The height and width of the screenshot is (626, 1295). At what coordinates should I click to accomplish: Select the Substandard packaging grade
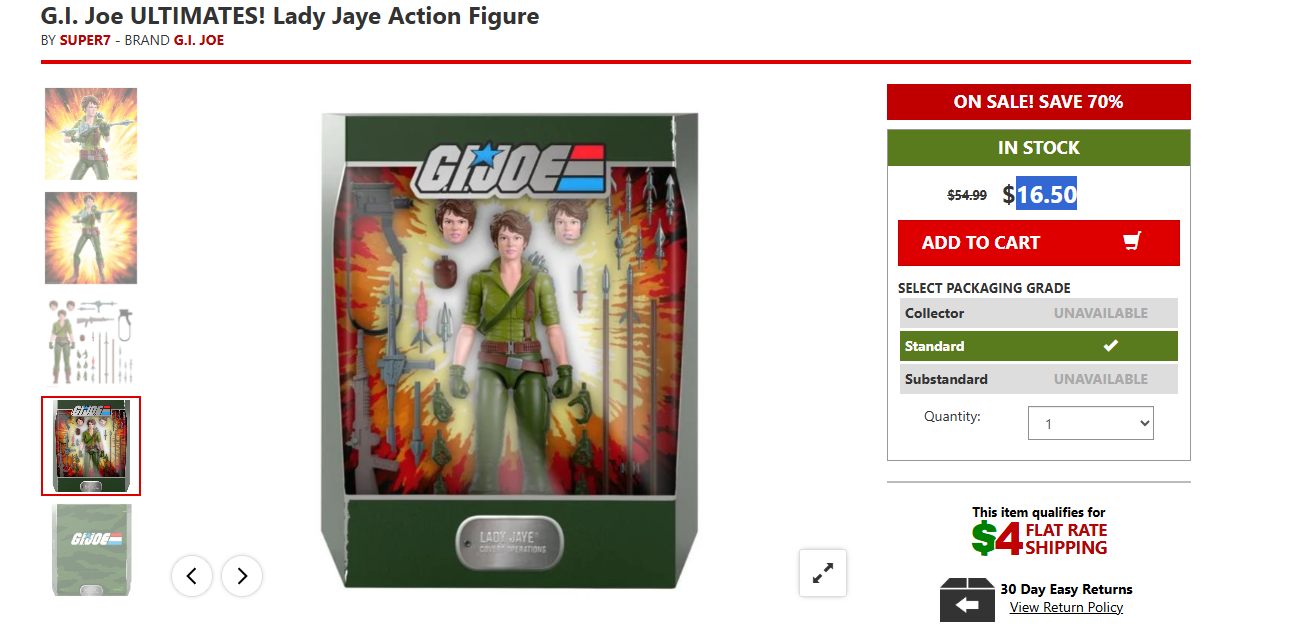(1038, 379)
